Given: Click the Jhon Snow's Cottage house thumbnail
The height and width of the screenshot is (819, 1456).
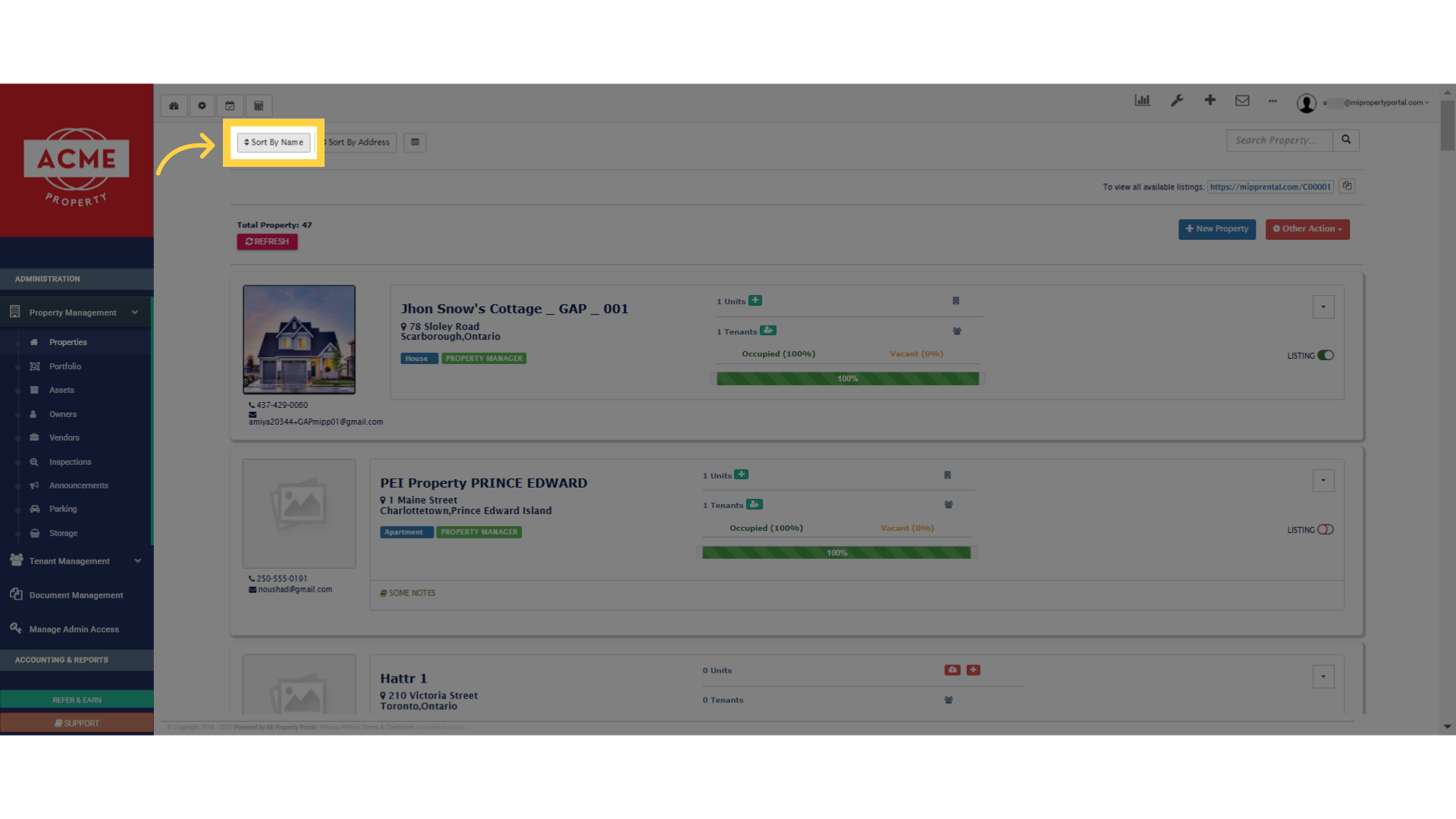Looking at the screenshot, I should tap(299, 340).
